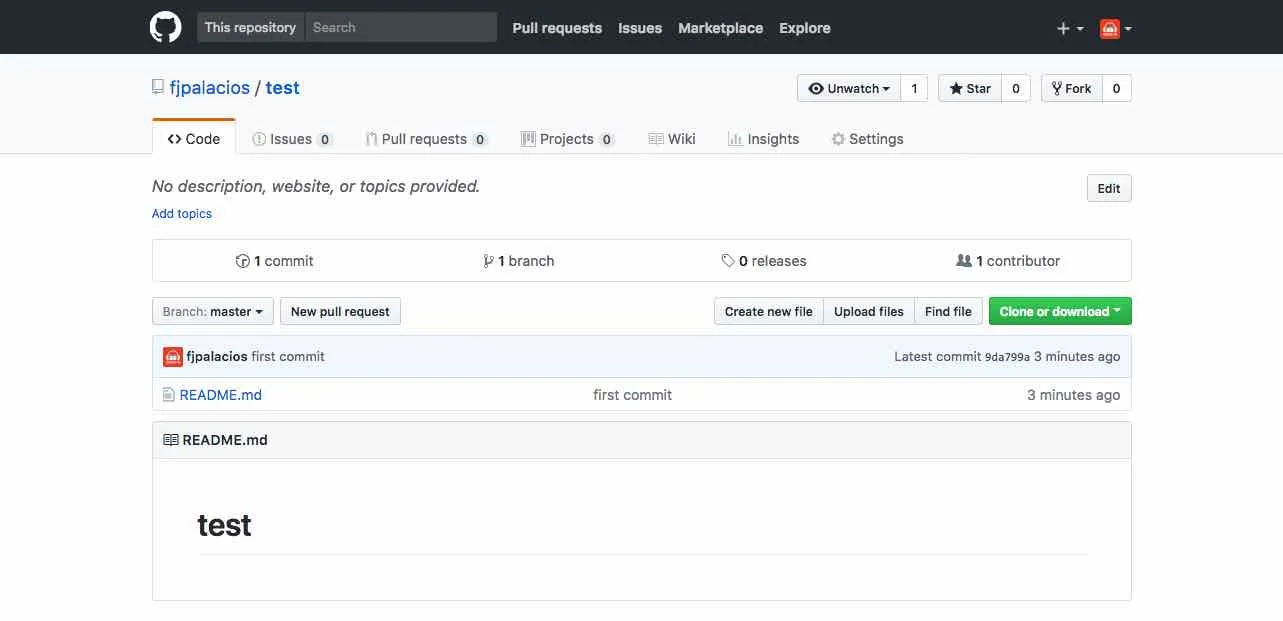
Task: Open the fjpalacios owner link
Action: click(x=210, y=87)
